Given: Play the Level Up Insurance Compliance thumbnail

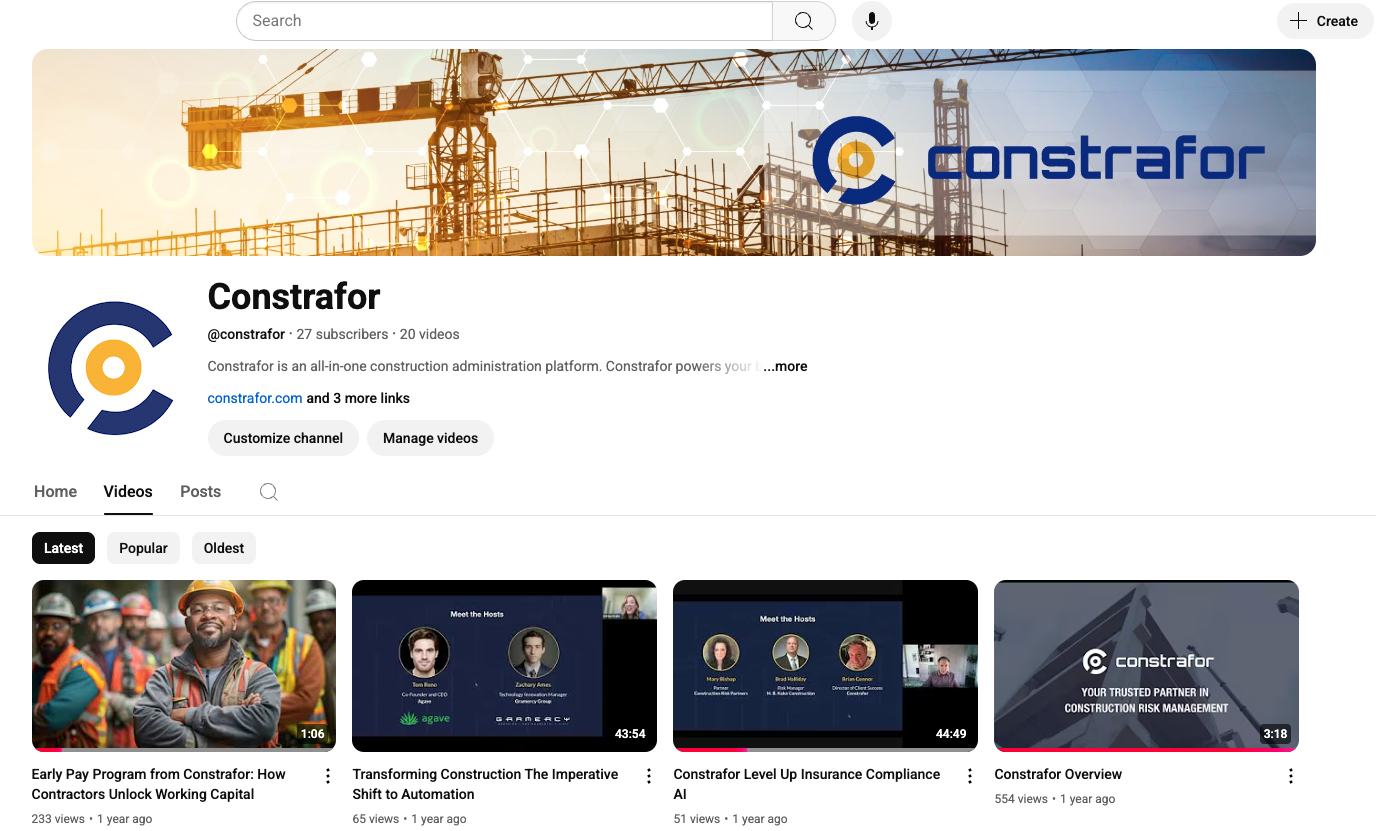Looking at the screenshot, I should [x=825, y=665].
